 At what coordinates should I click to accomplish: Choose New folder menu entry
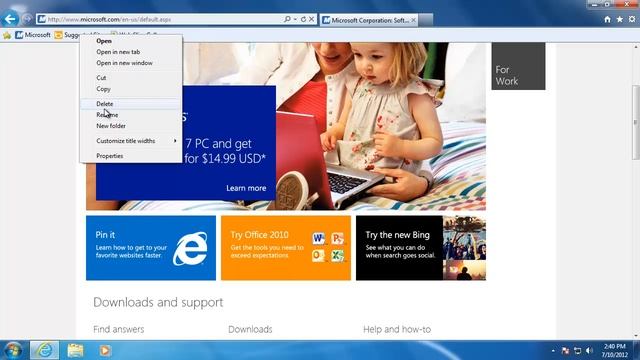(131, 126)
